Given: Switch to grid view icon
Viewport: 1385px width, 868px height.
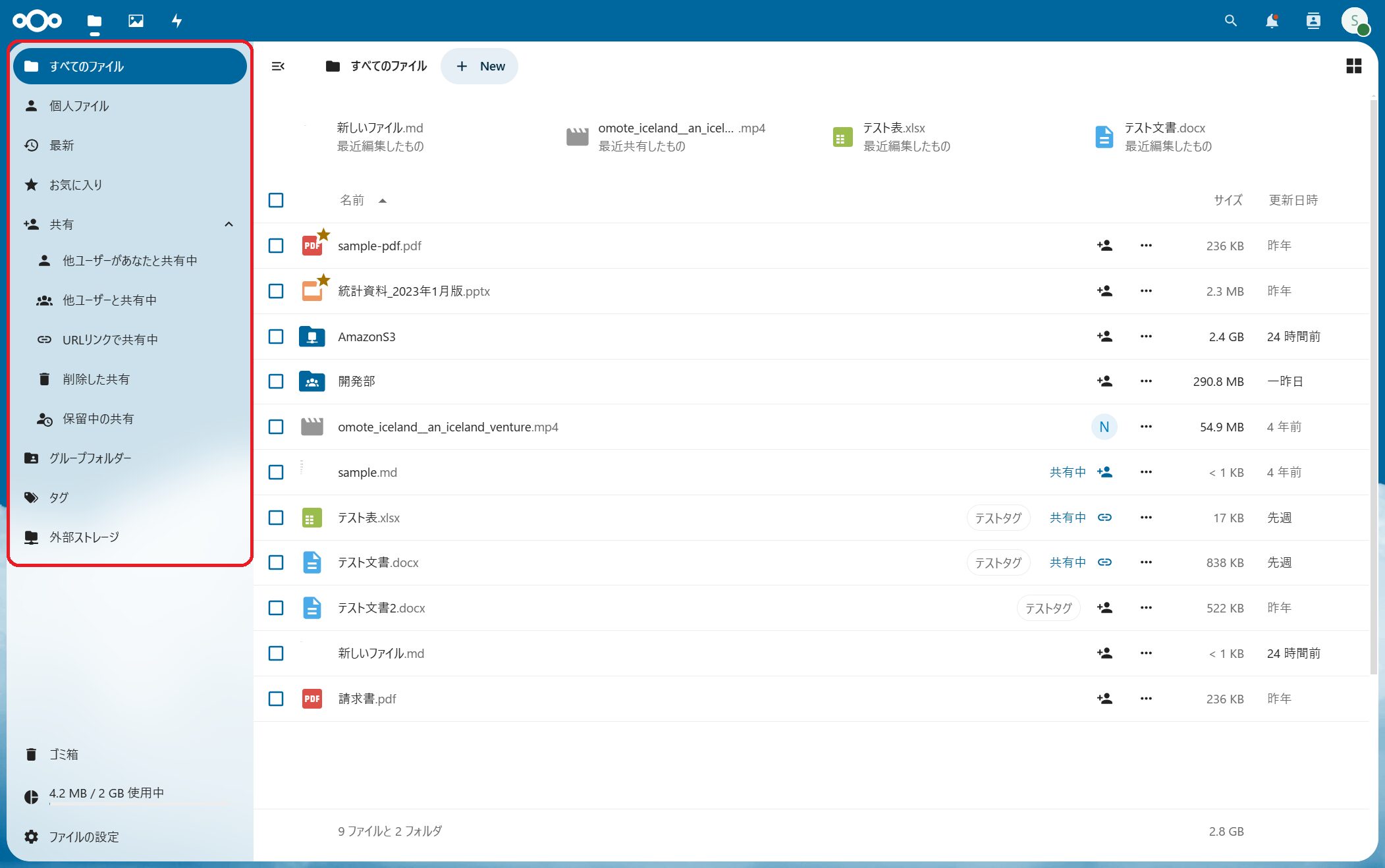Looking at the screenshot, I should click(1353, 66).
